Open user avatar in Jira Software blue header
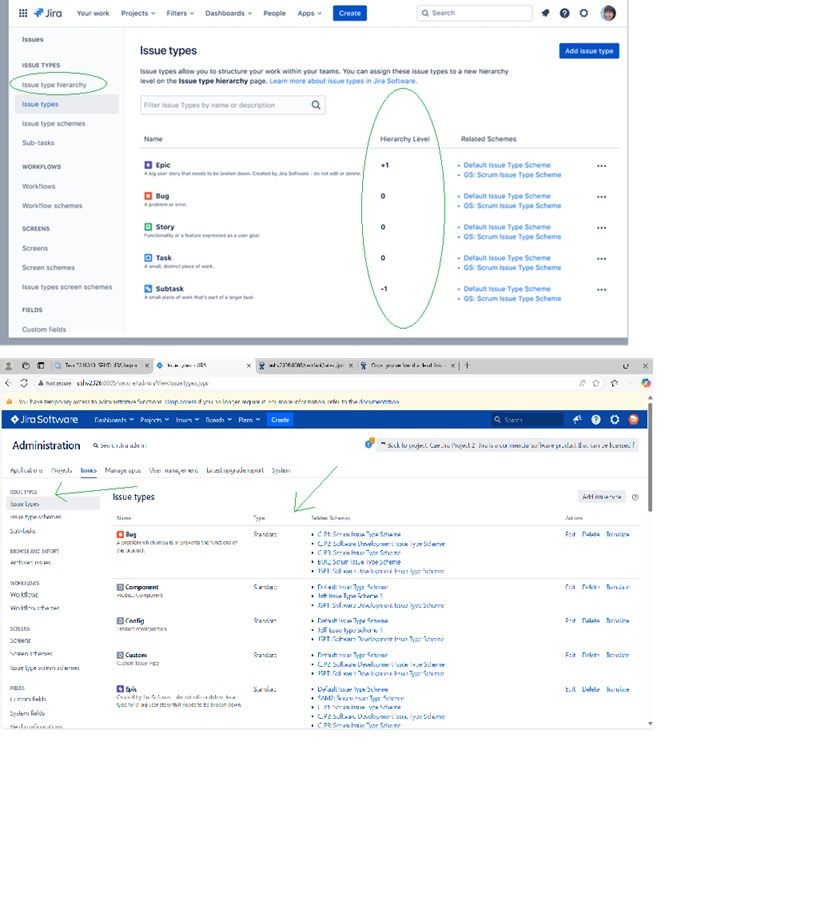817x918 pixels. point(633,419)
